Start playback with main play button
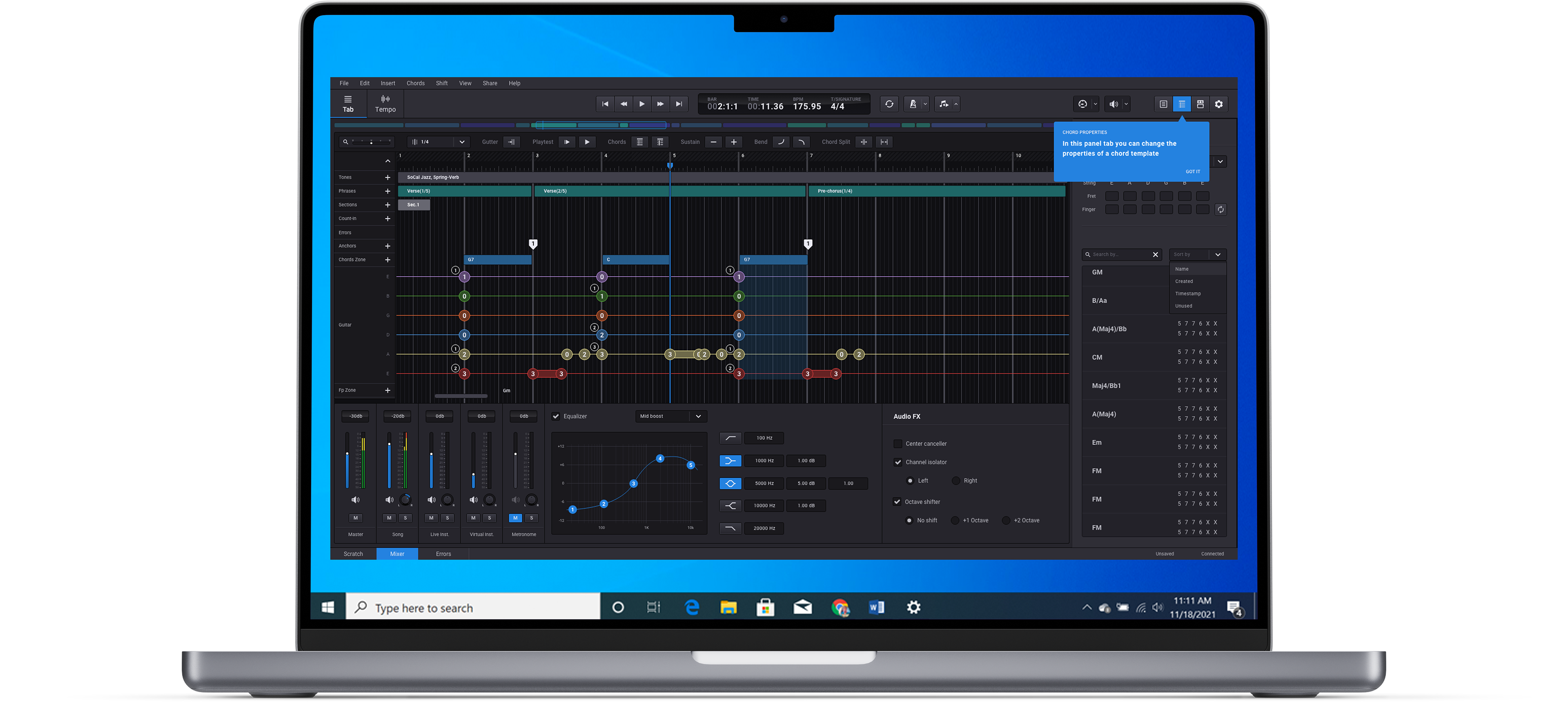The width and height of the screenshot is (1568, 702). 641,104
